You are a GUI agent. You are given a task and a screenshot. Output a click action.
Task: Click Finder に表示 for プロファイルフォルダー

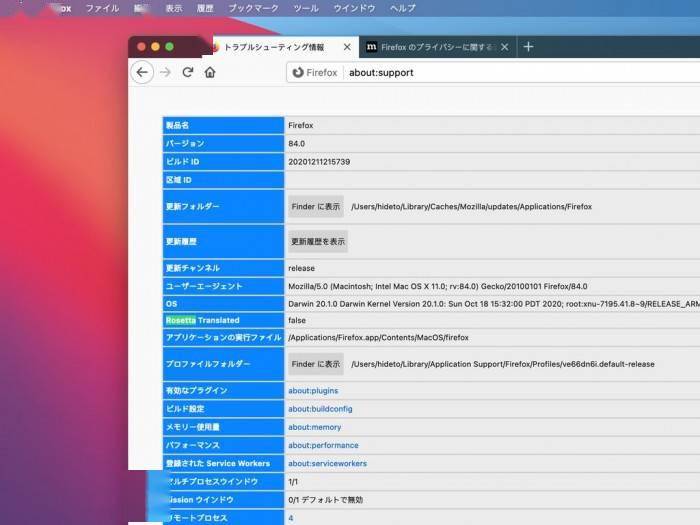[x=316, y=364]
